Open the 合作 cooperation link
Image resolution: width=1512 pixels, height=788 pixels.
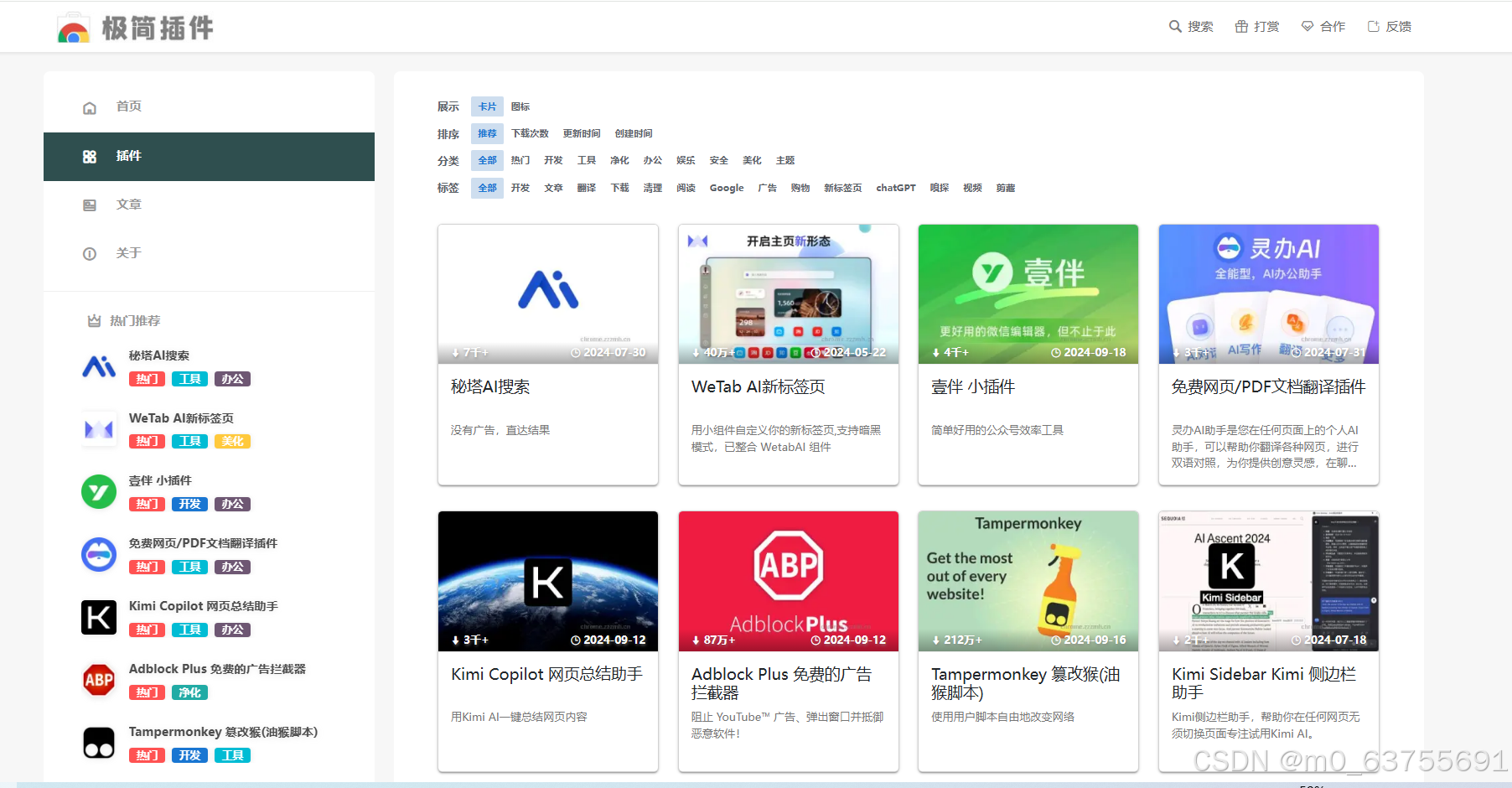(1323, 27)
